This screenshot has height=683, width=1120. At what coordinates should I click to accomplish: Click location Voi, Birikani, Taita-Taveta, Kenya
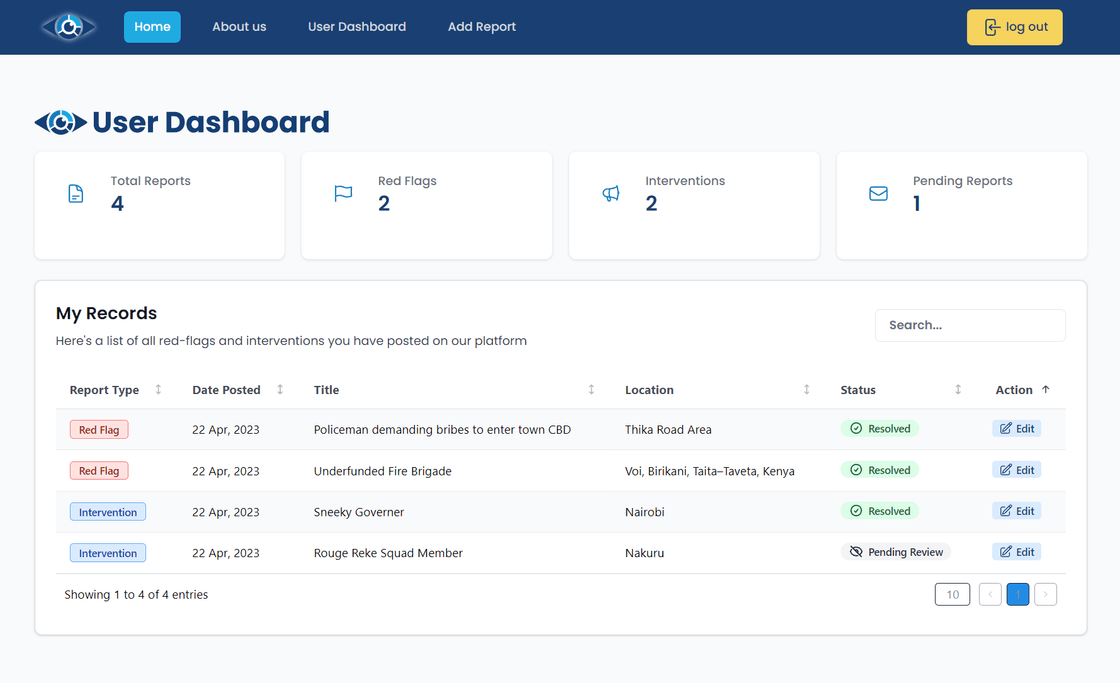709,471
